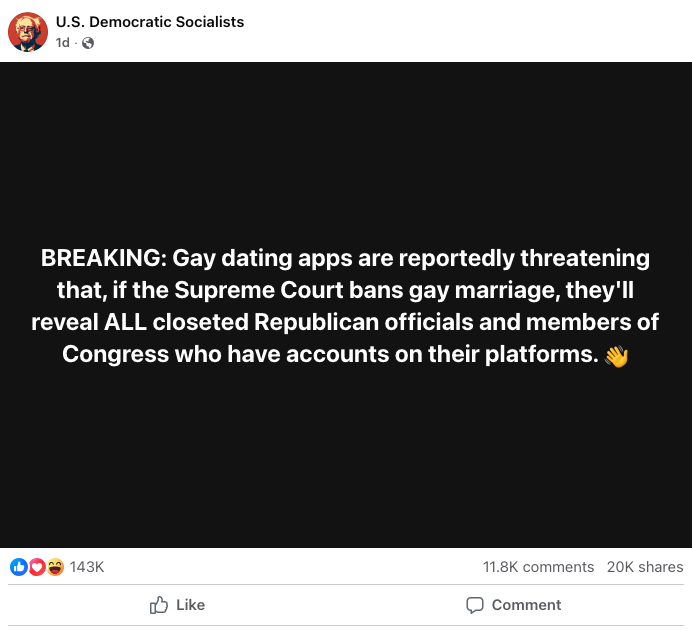Open the 11.8K comments link
Image resolution: width=692 pixels, height=631 pixels.
point(538,567)
